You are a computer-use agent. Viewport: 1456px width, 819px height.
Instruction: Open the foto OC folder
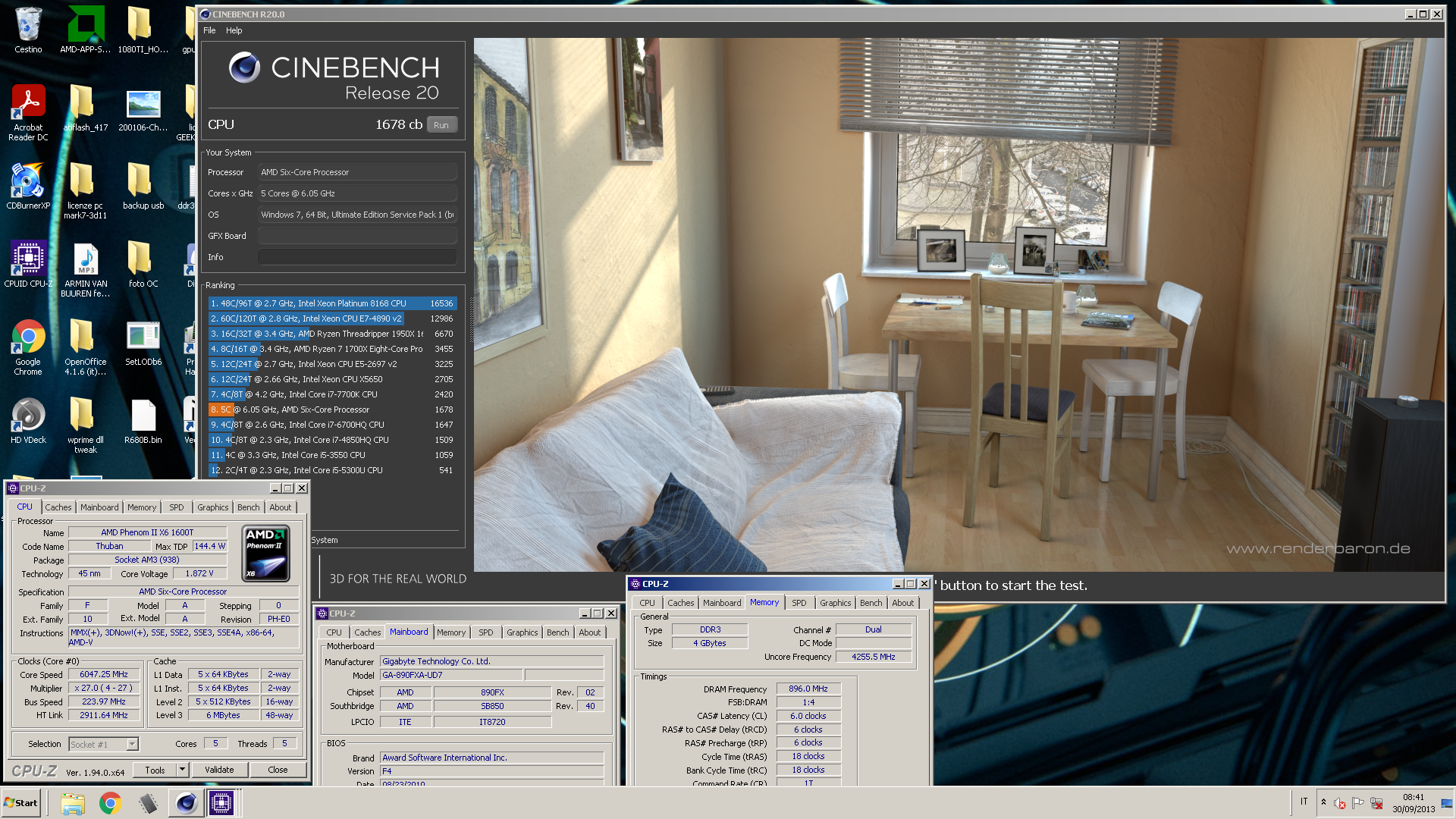tap(143, 265)
